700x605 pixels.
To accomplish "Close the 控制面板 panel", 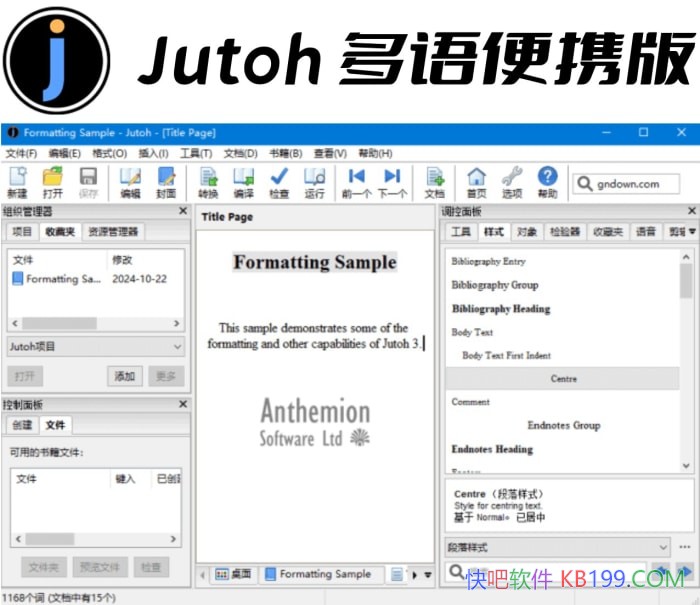I will pyautogui.click(x=183, y=404).
